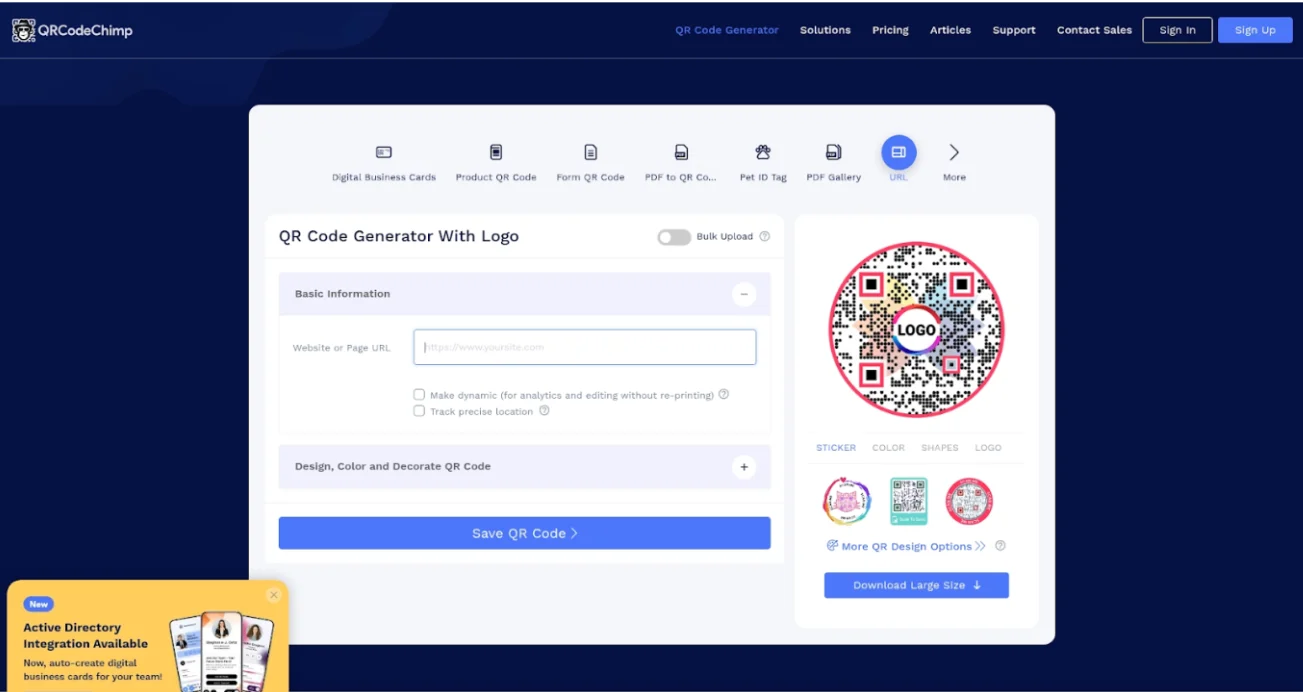1303x692 pixels.
Task: Select the PDF to QR Code icon
Action: coord(681,152)
